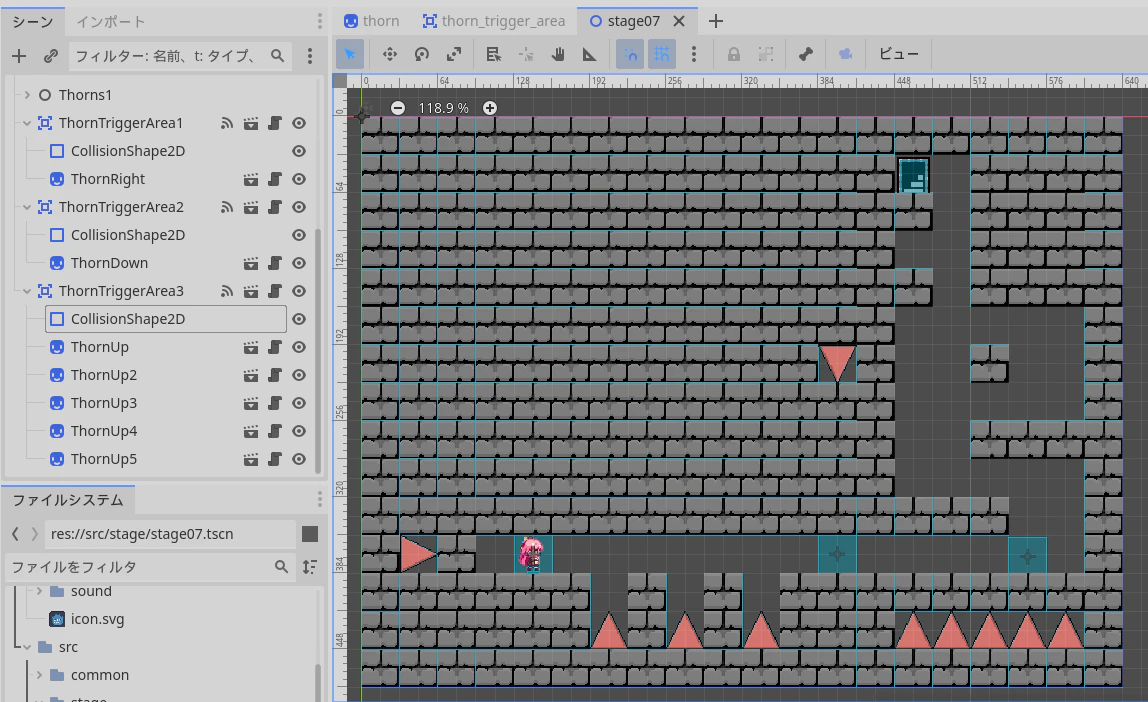Viewport: 1148px width, 702px height.
Task: Choose the Pan mode hand tool
Action: tap(558, 54)
